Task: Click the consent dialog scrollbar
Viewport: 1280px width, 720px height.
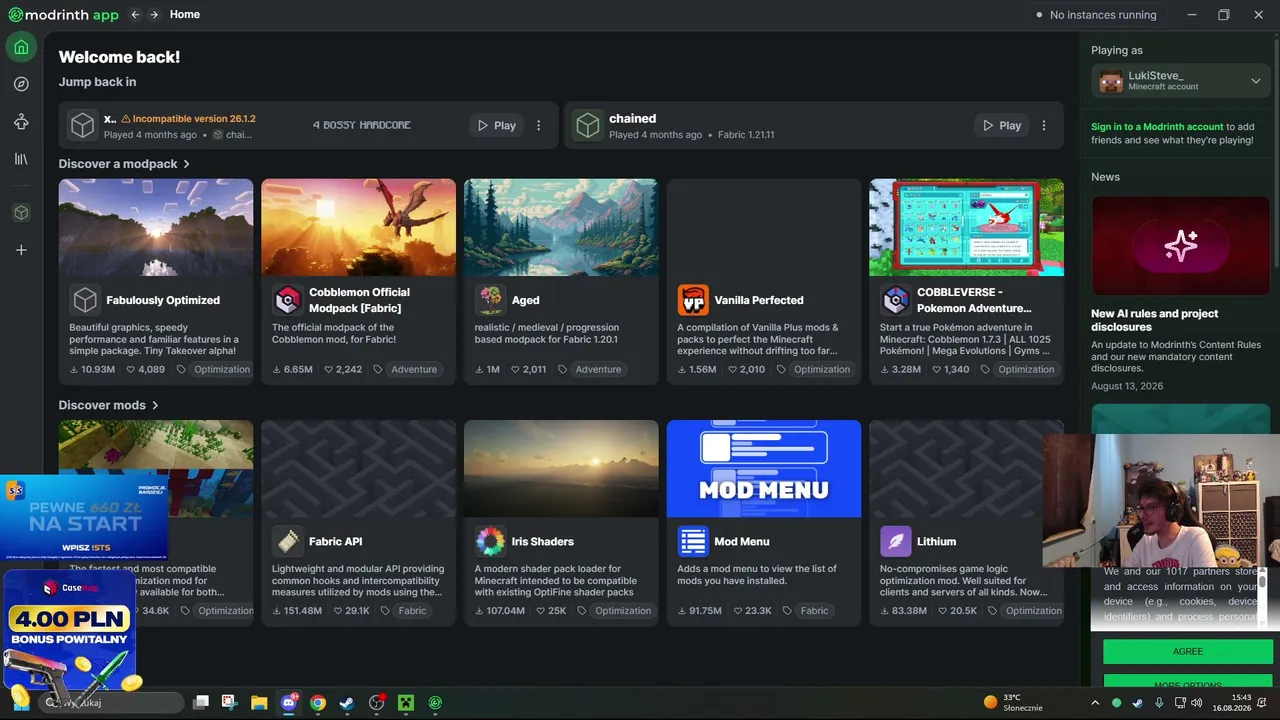Action: 1262,596
